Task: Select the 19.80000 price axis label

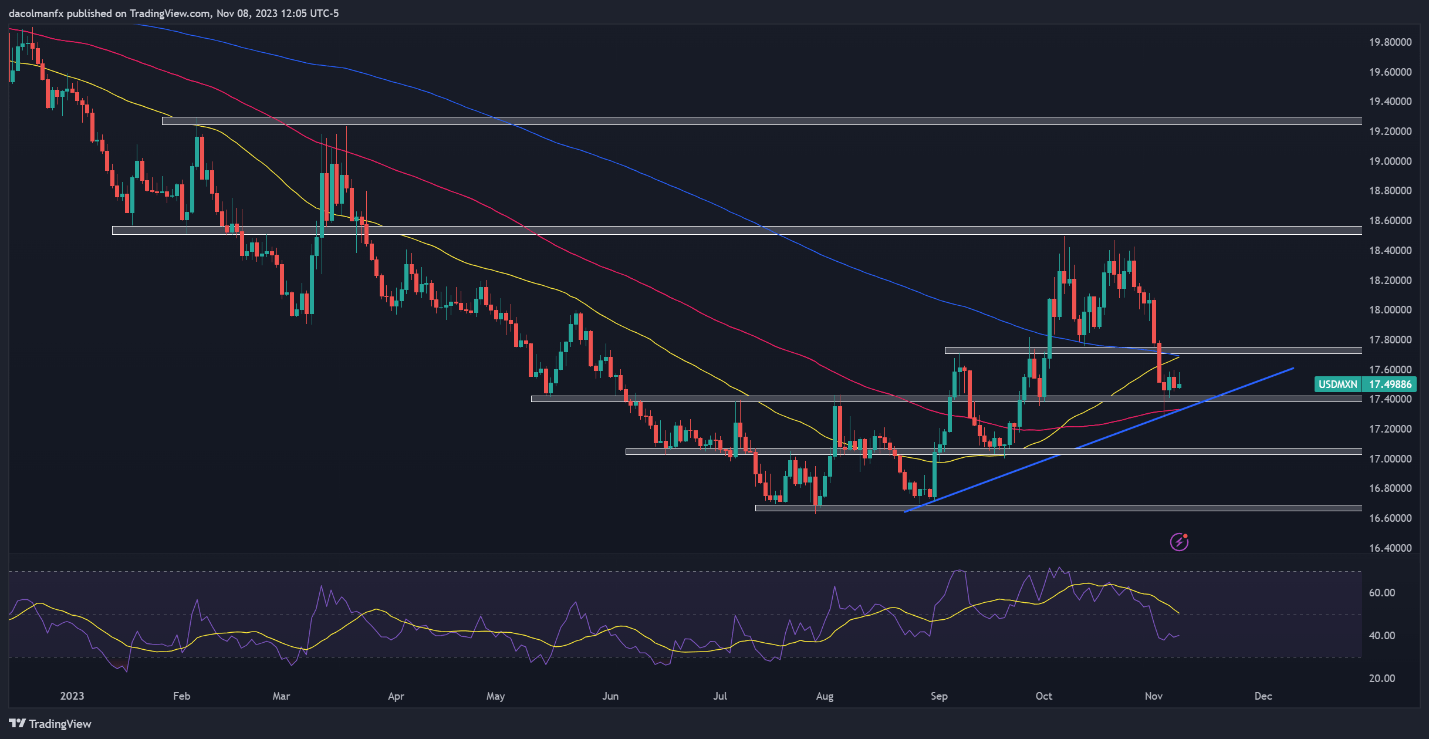Action: (x=1391, y=43)
